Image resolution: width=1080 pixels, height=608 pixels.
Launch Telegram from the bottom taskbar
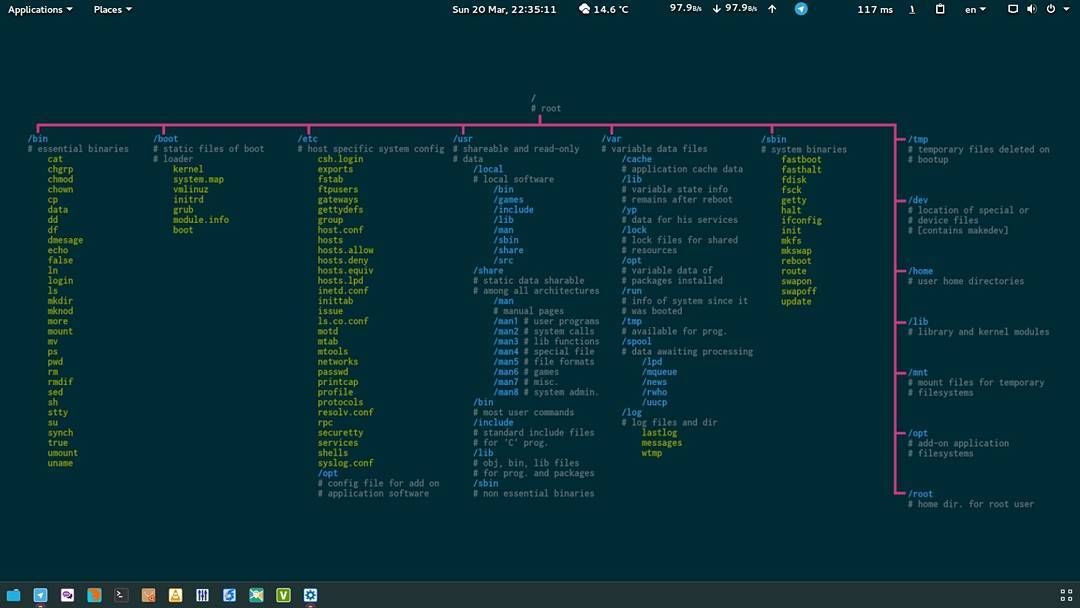point(40,595)
